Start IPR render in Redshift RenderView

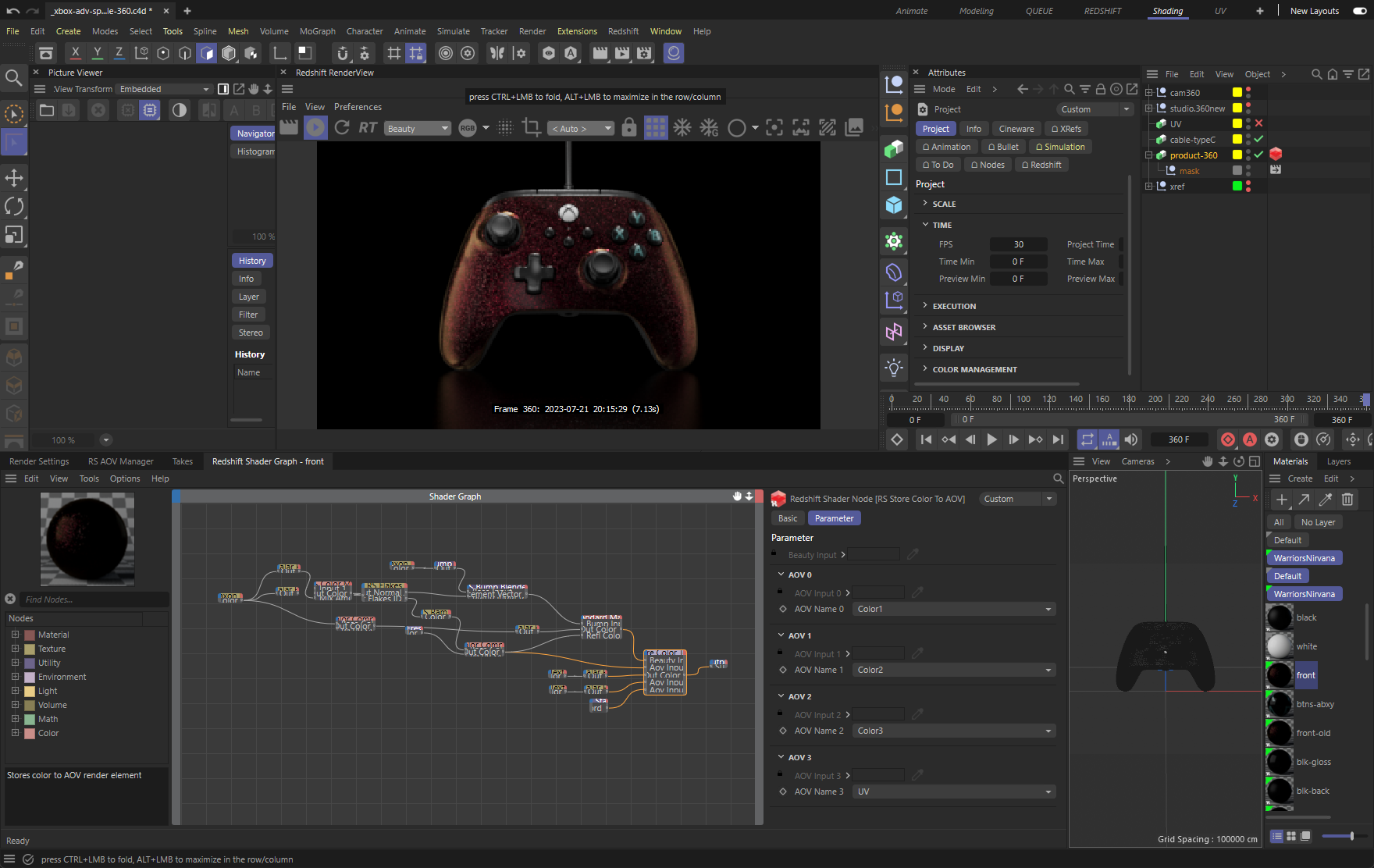click(315, 128)
